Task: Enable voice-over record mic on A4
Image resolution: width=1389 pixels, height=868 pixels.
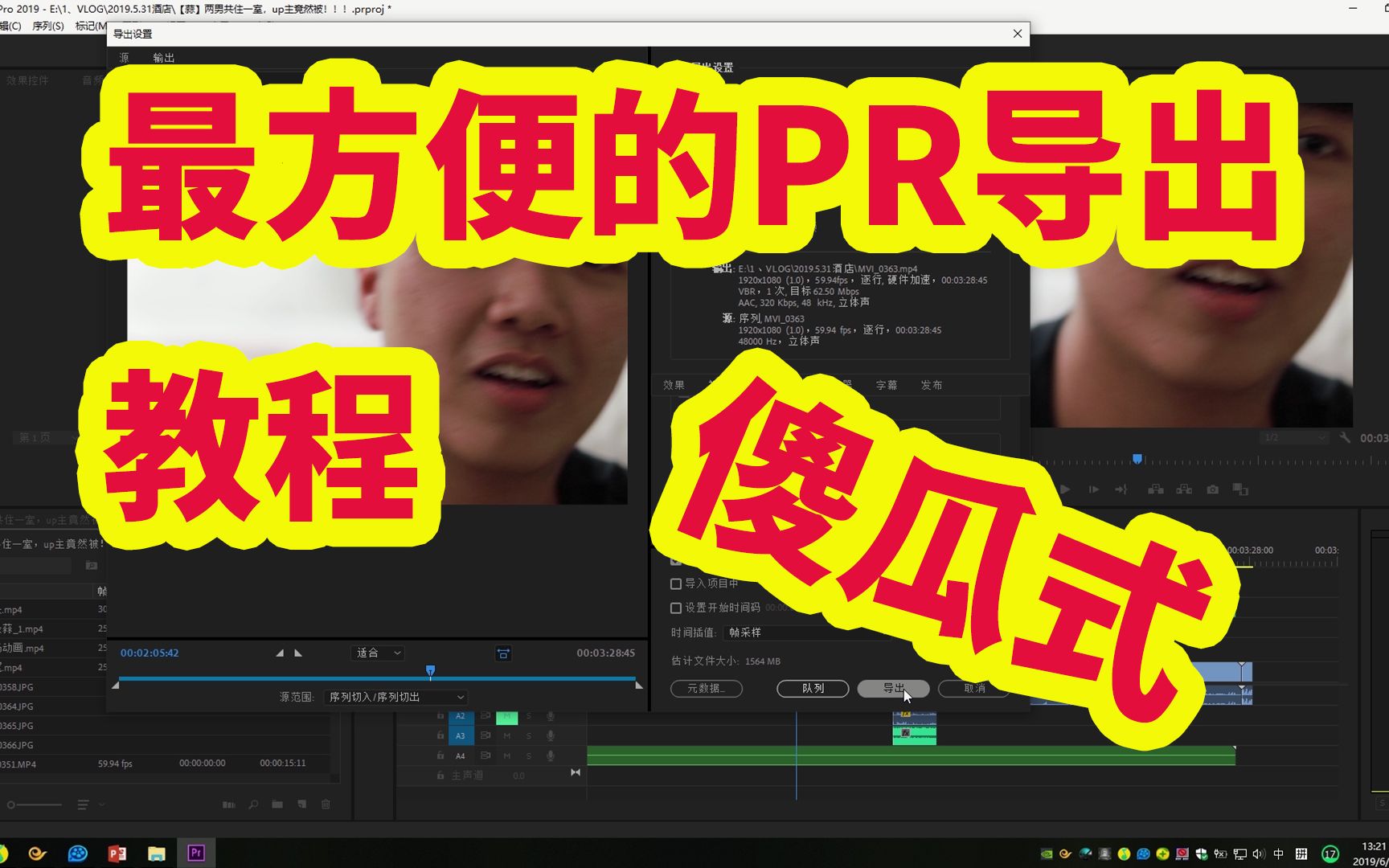Action: tap(551, 755)
